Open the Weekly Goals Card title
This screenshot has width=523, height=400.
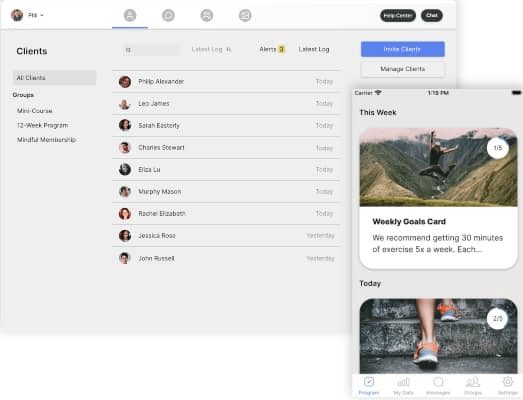[x=409, y=222]
